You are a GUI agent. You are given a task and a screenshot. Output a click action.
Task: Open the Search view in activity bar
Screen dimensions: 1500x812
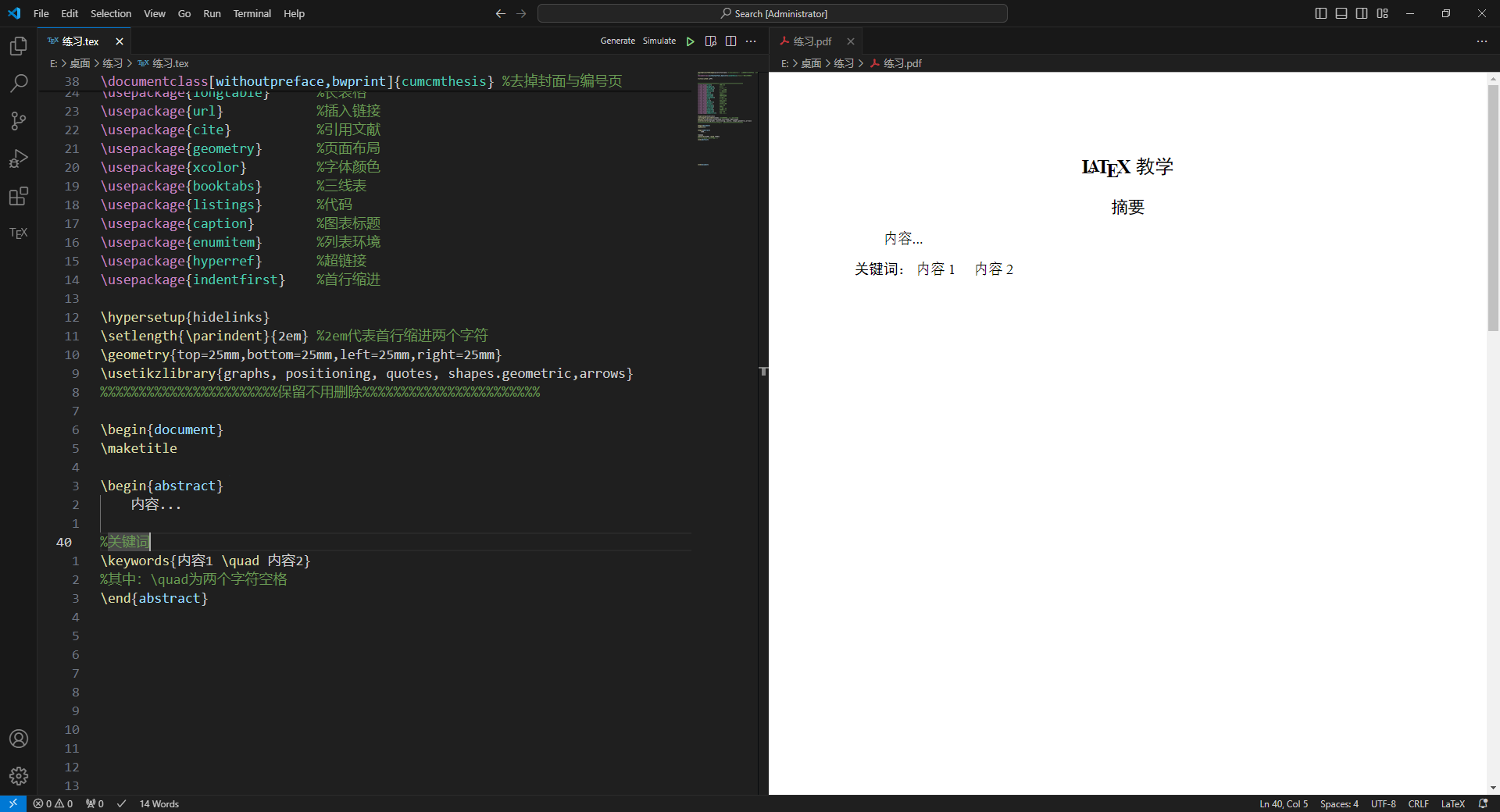19,84
